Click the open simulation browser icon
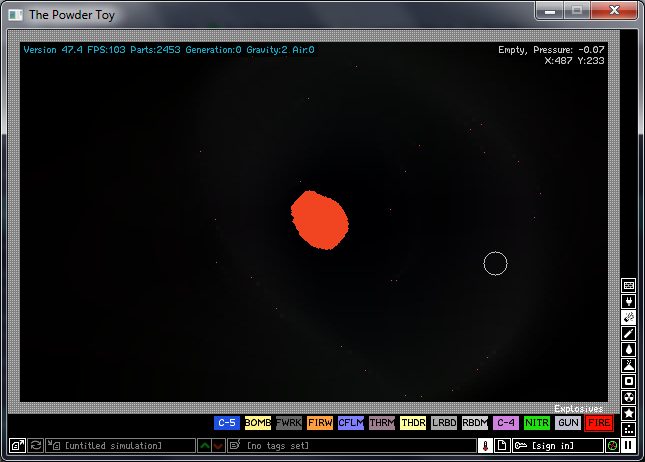This screenshot has height=462, width=645. point(17,446)
